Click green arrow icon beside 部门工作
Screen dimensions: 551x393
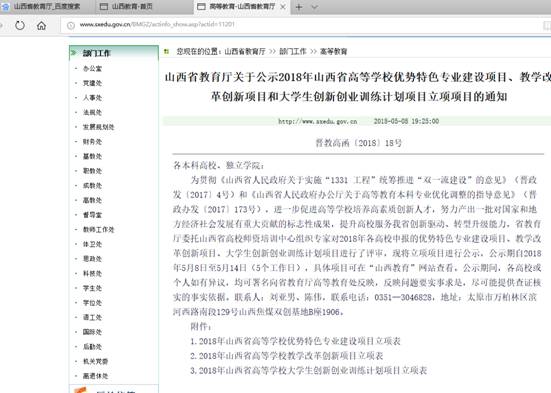tap(74, 53)
